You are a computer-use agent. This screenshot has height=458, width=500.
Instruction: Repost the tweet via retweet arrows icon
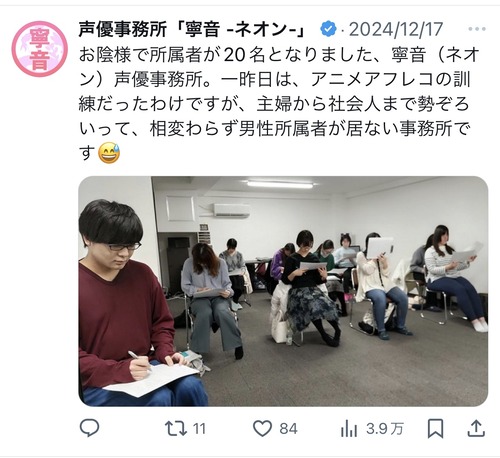click(x=176, y=429)
